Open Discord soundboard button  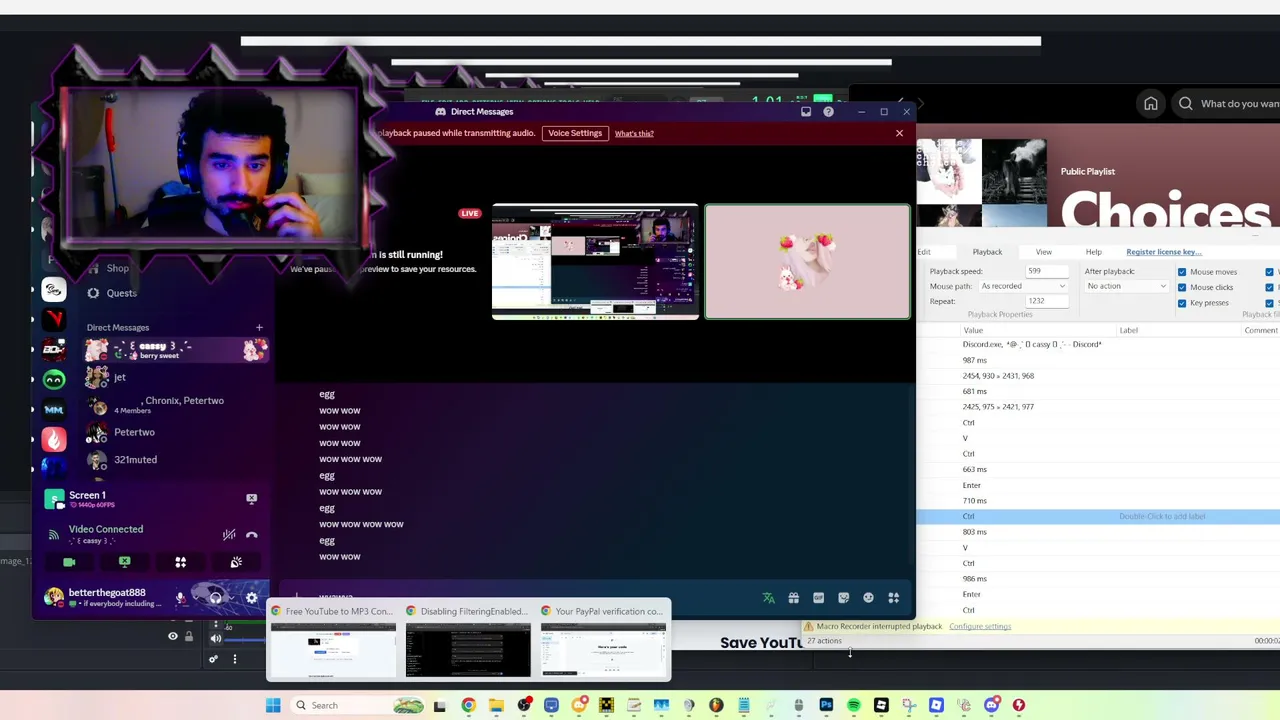point(236,562)
